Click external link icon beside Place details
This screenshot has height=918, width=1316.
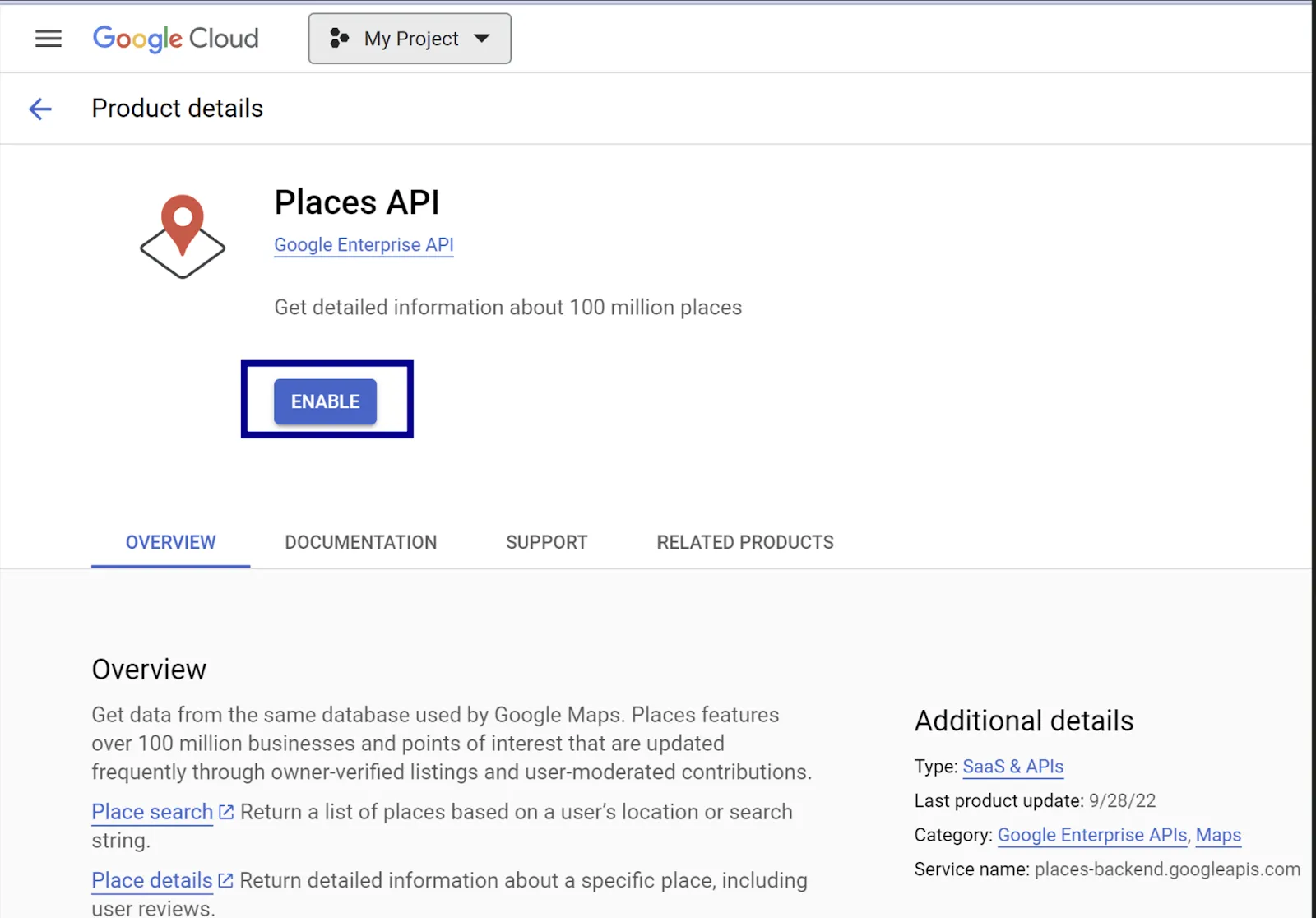pyautogui.click(x=225, y=880)
